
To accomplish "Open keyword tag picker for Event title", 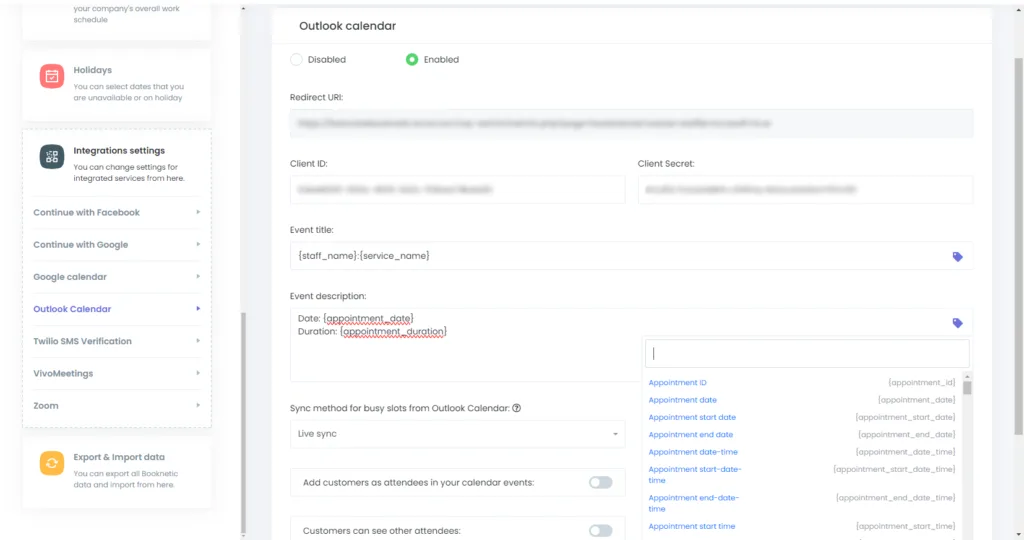I will tap(957, 257).
